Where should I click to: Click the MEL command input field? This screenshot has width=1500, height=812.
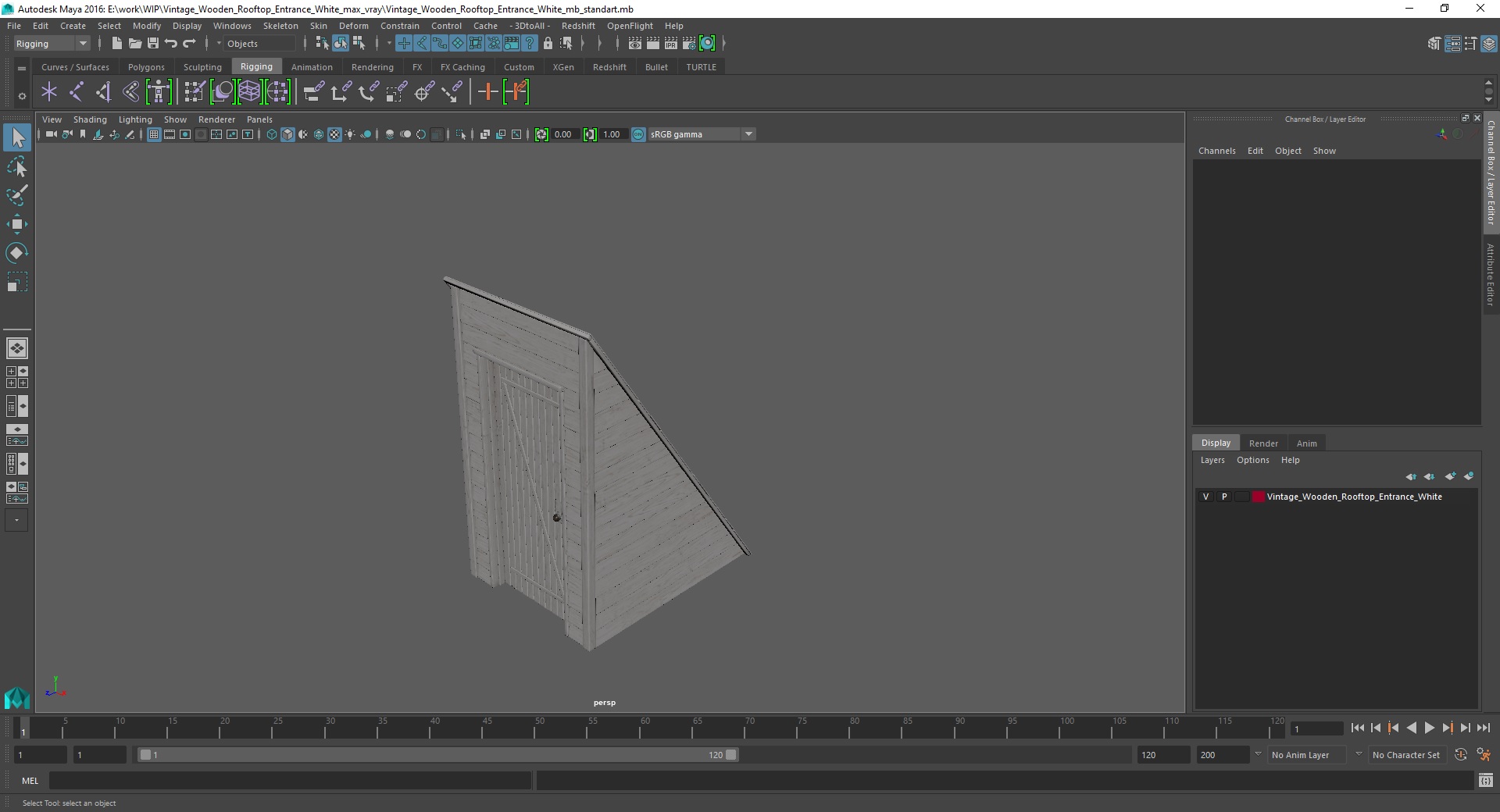(x=291, y=780)
